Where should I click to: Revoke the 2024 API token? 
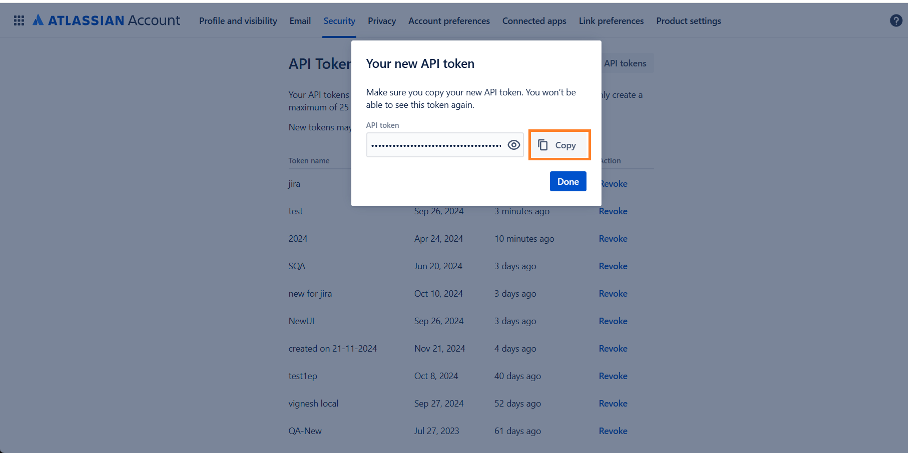pos(613,239)
